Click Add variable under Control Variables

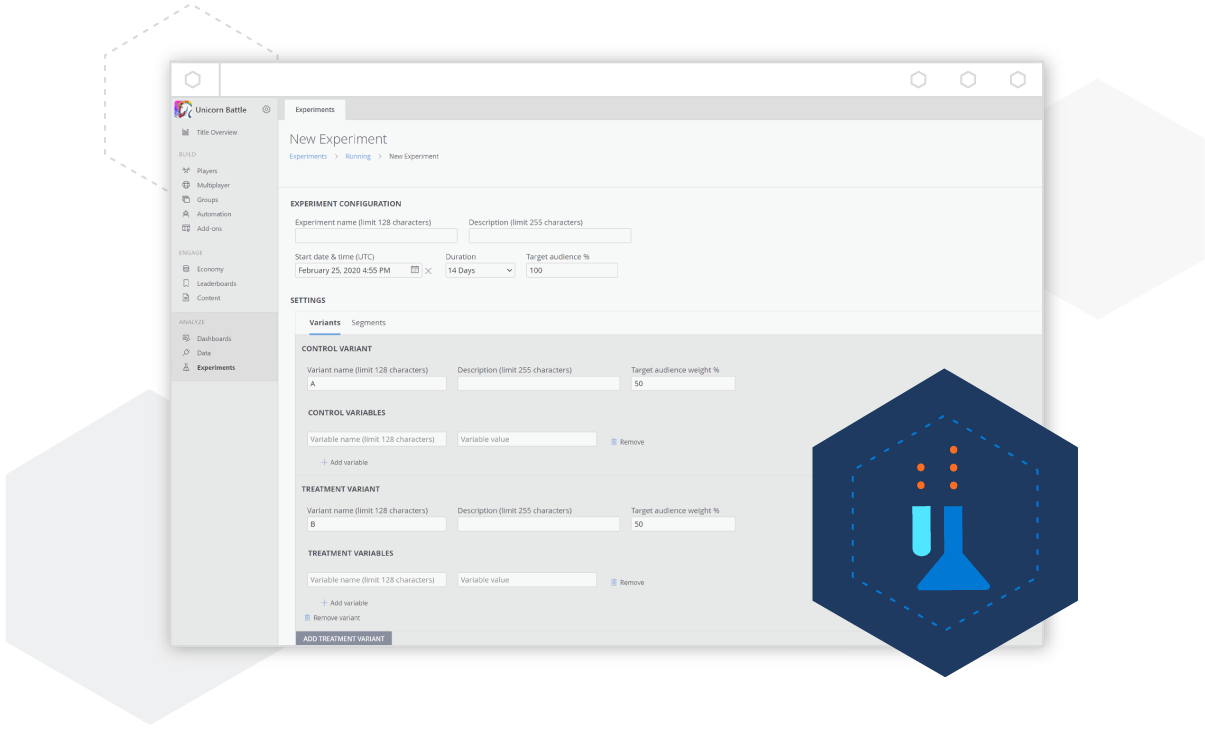pyautogui.click(x=344, y=462)
